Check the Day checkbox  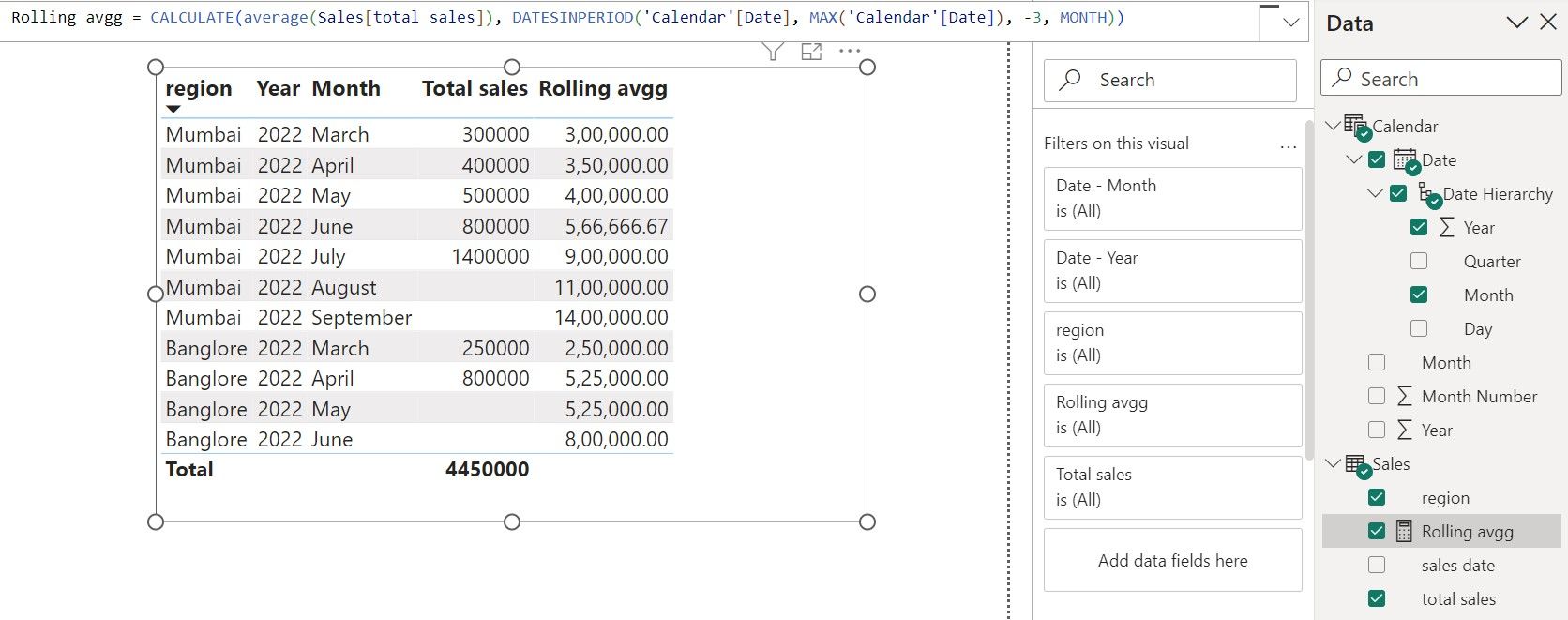[1419, 329]
